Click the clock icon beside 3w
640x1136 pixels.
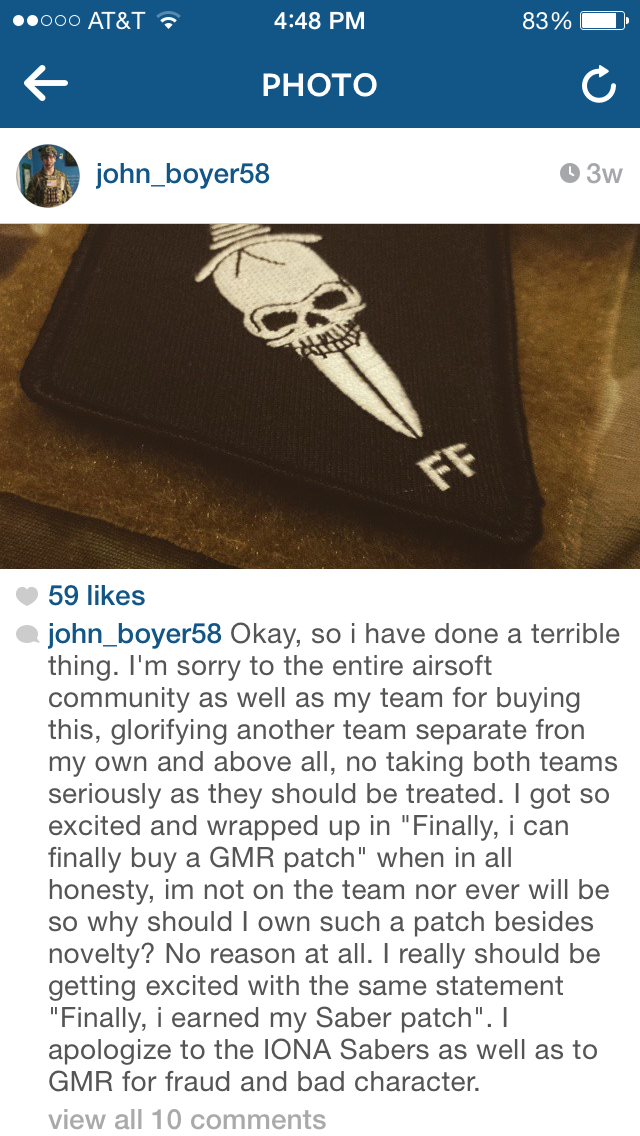tap(570, 173)
